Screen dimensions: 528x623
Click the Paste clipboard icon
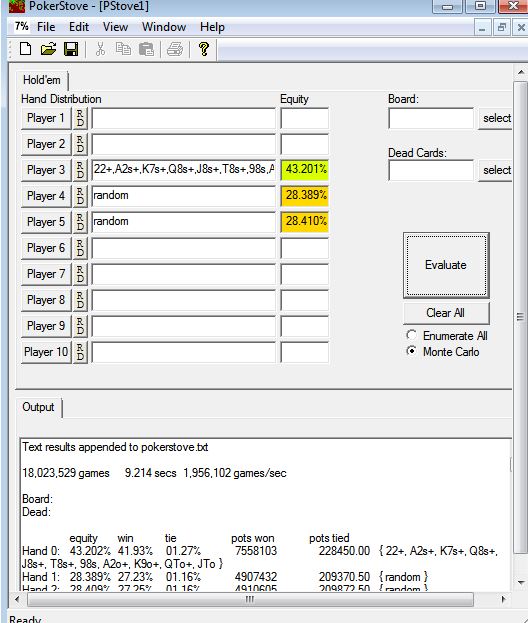146,49
